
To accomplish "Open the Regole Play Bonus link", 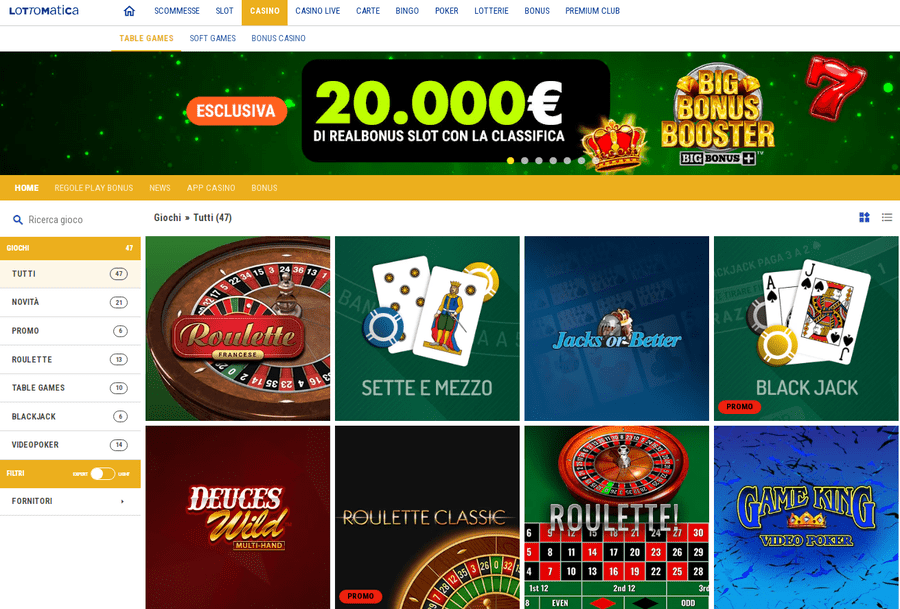I will coord(94,188).
